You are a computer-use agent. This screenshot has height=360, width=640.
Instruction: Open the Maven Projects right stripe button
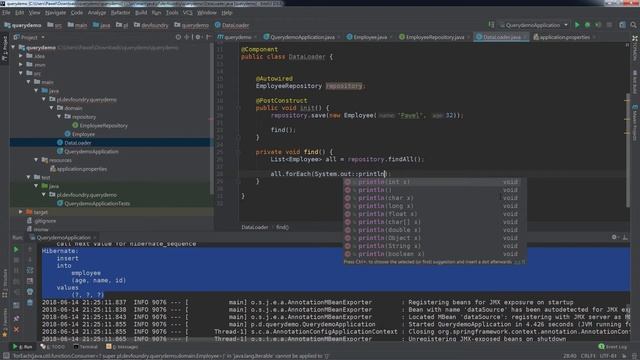tap(635, 122)
